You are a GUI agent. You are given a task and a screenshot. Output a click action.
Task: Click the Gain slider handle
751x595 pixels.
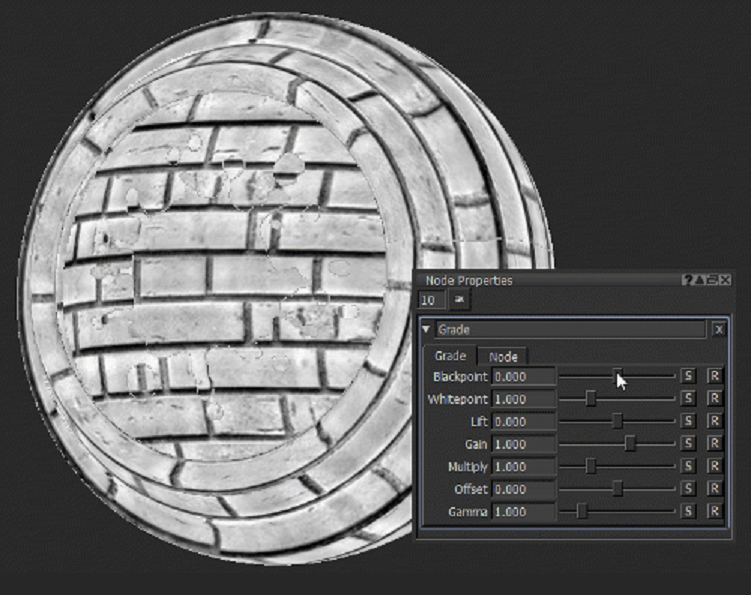pyautogui.click(x=630, y=444)
